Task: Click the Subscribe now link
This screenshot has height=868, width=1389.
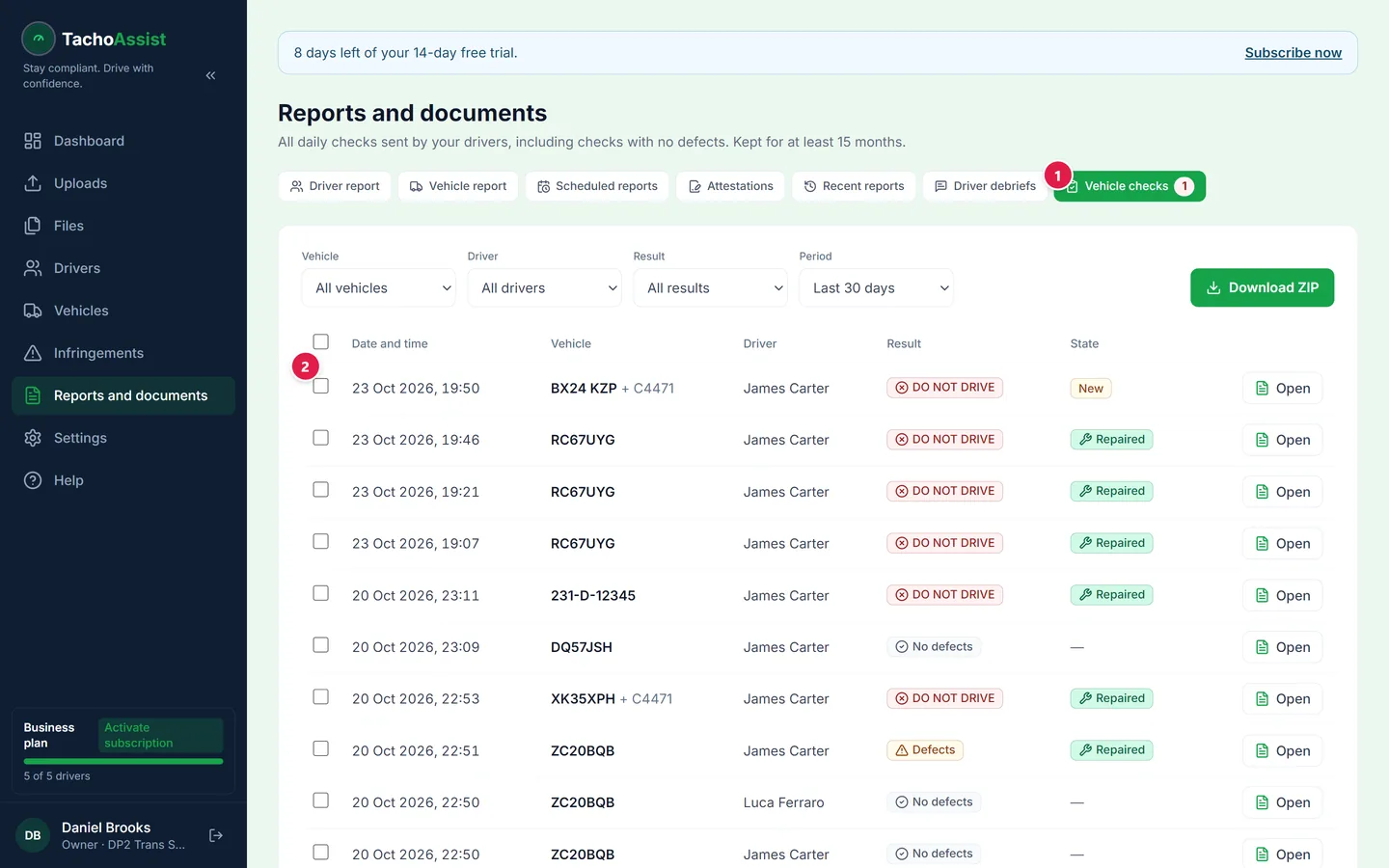Action: [x=1293, y=53]
